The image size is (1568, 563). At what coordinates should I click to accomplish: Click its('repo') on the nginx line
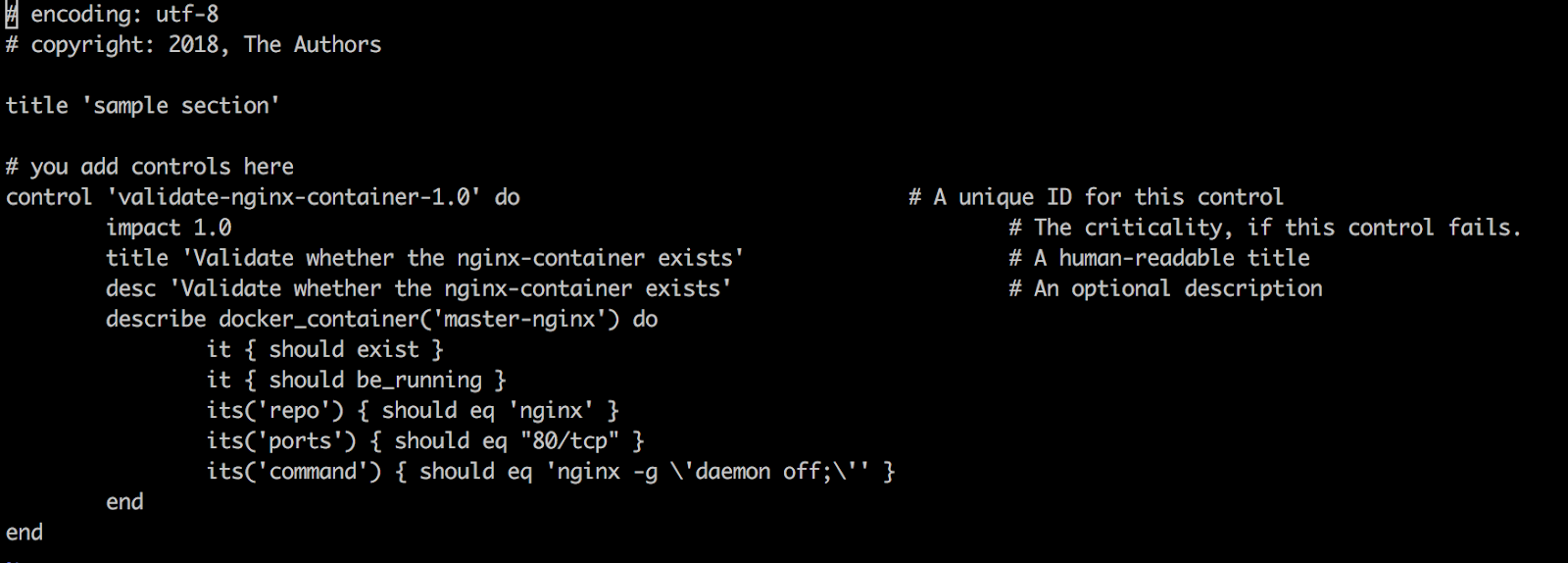275,410
